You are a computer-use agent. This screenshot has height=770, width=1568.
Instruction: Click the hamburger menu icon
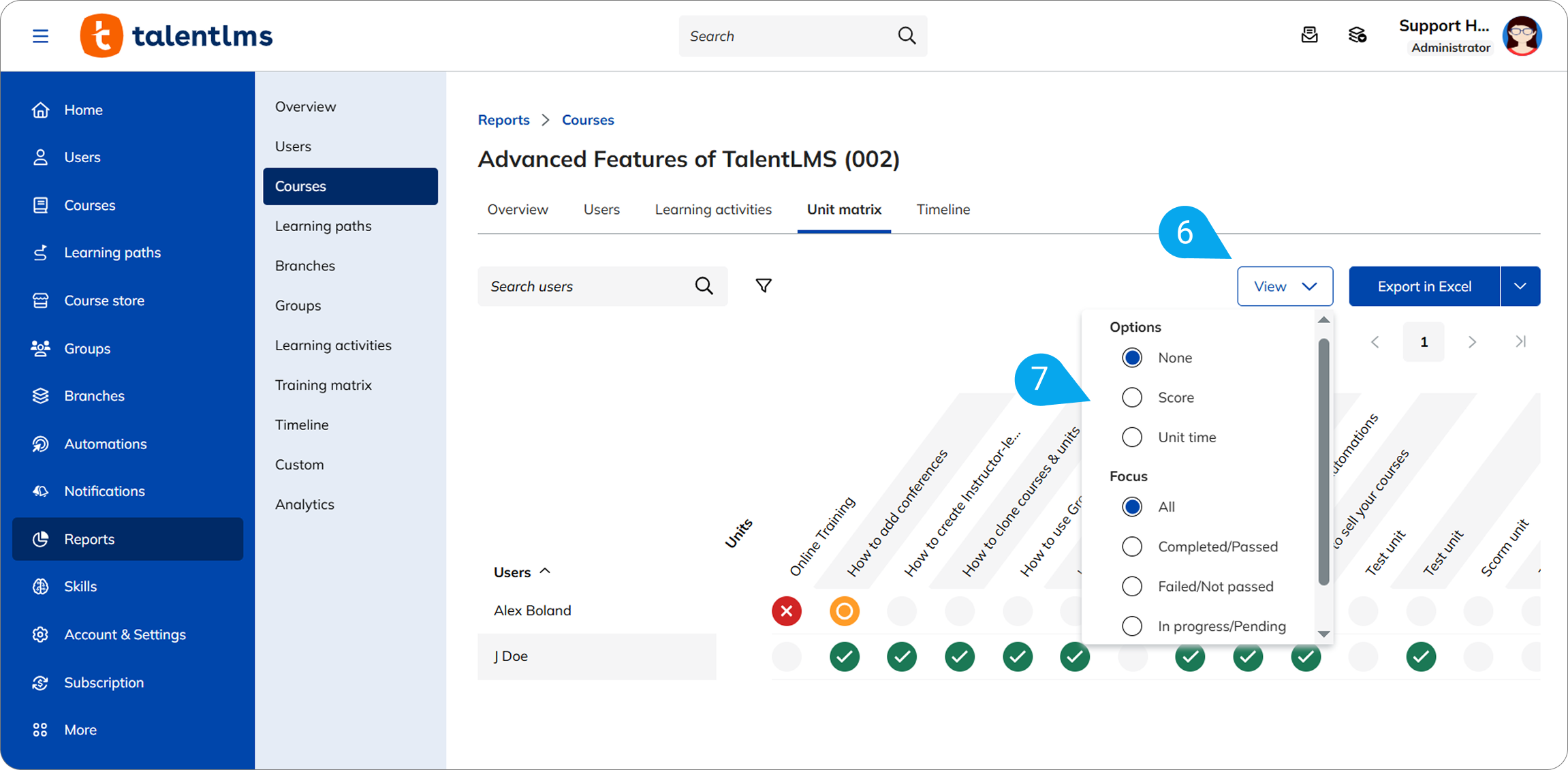(x=40, y=35)
